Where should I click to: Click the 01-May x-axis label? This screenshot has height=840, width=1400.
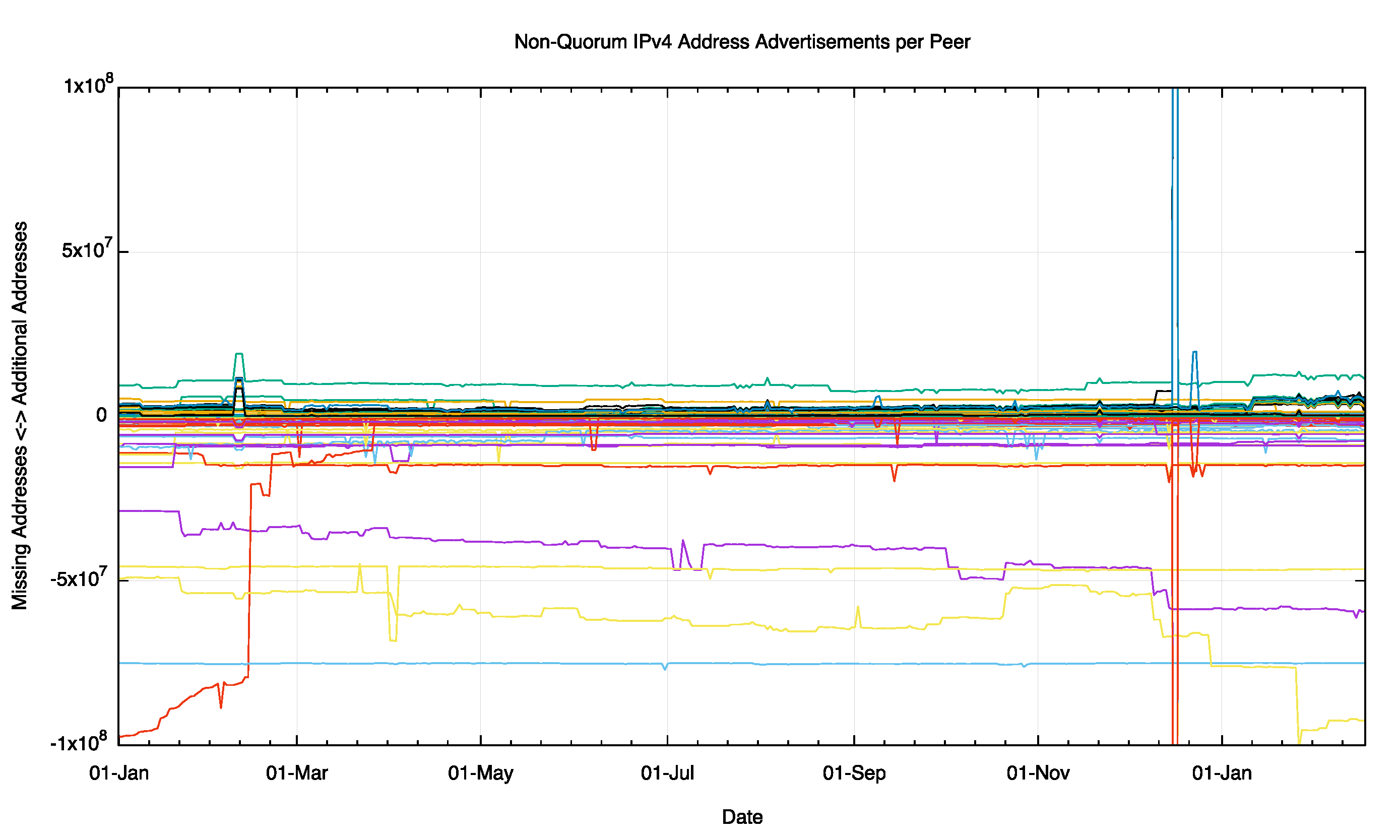(480, 773)
